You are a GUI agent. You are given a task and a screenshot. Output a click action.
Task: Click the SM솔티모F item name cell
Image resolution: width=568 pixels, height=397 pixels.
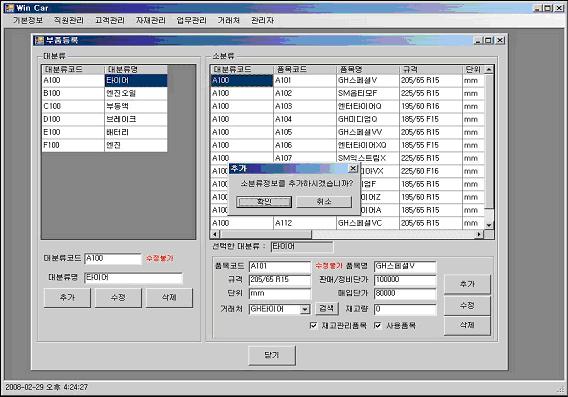368,93
